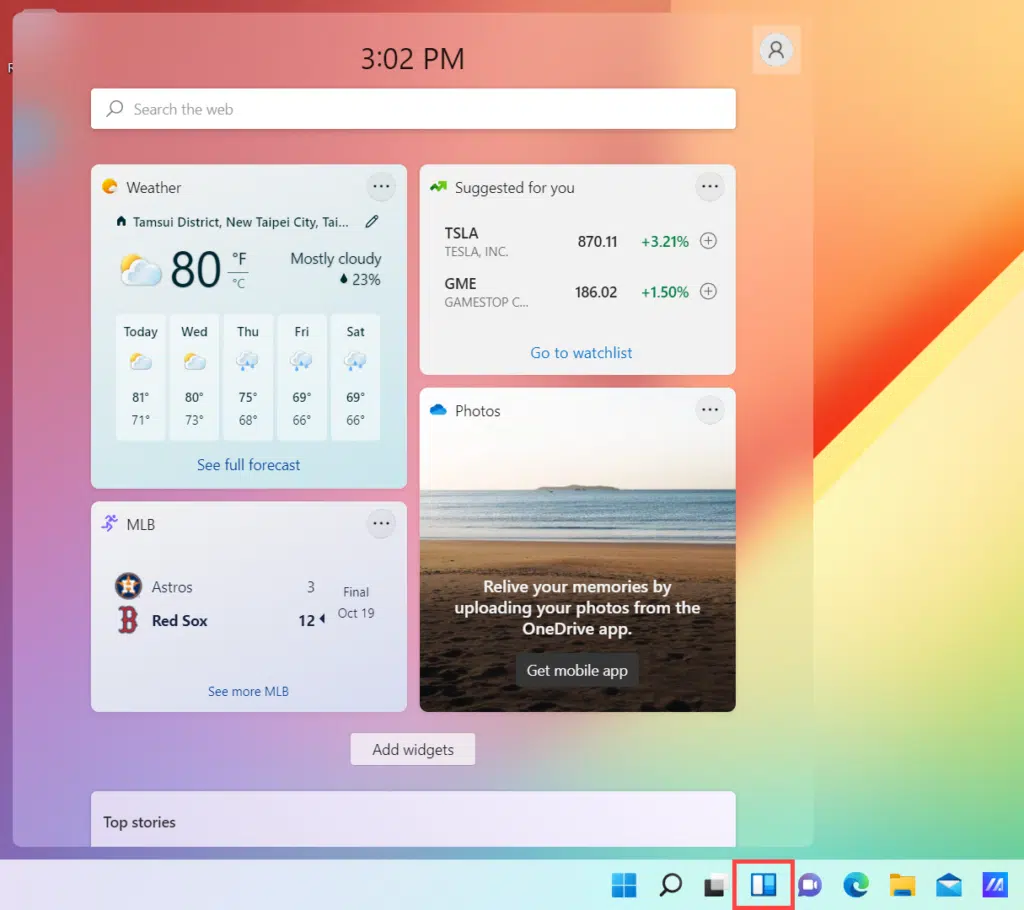The width and height of the screenshot is (1024, 910).
Task: Open the Astros team logo
Action: [x=128, y=586]
